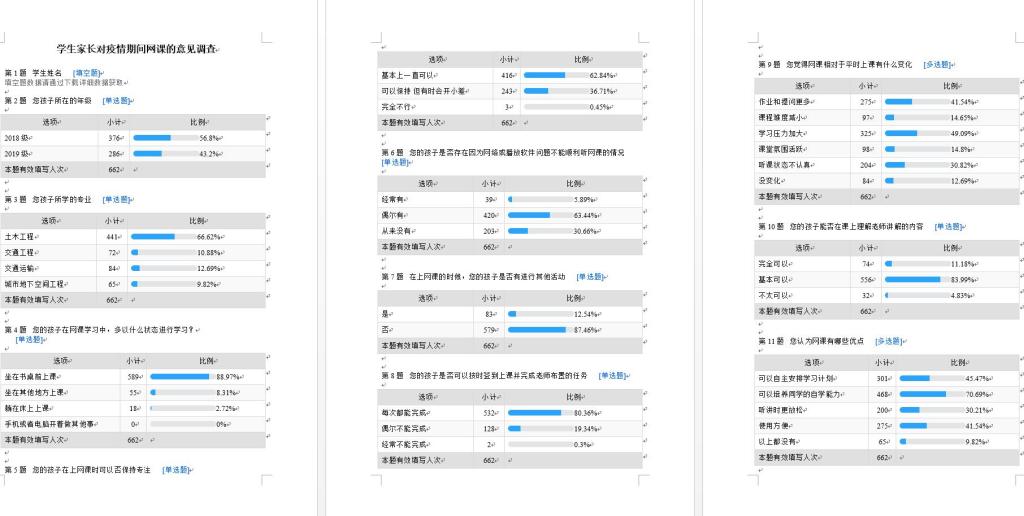Click the [单选题] link for 第3题 专业
Image resolution: width=1024 pixels, height=516 pixels.
pos(117,199)
